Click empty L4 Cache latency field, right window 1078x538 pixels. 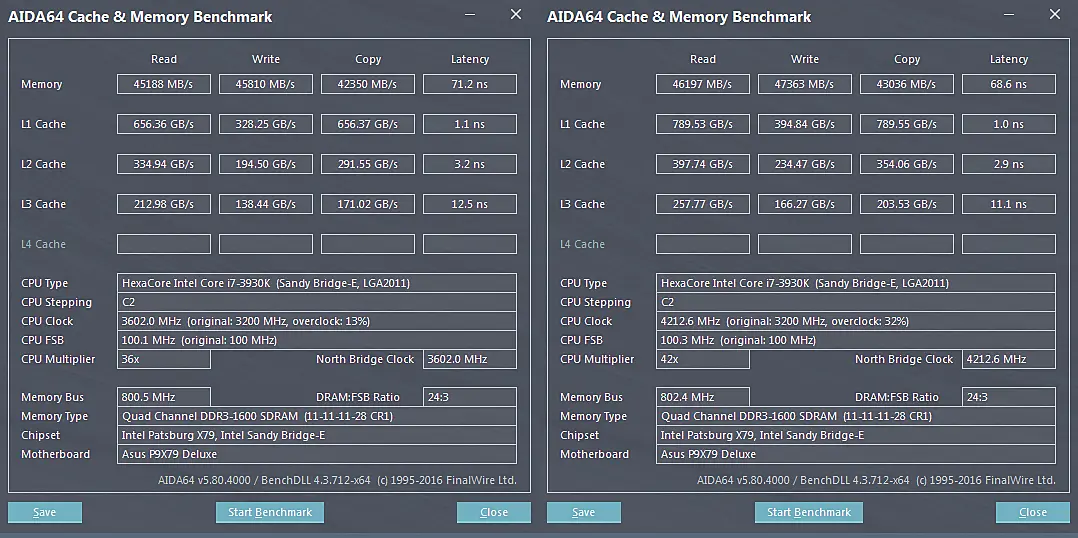pos(1009,244)
